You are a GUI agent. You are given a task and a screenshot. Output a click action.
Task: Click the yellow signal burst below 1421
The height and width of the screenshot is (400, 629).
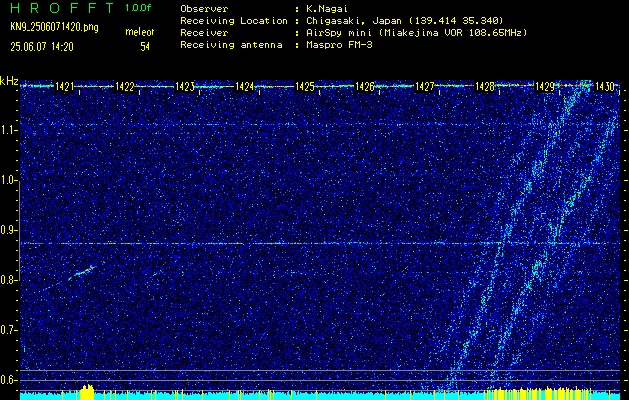click(x=87, y=392)
